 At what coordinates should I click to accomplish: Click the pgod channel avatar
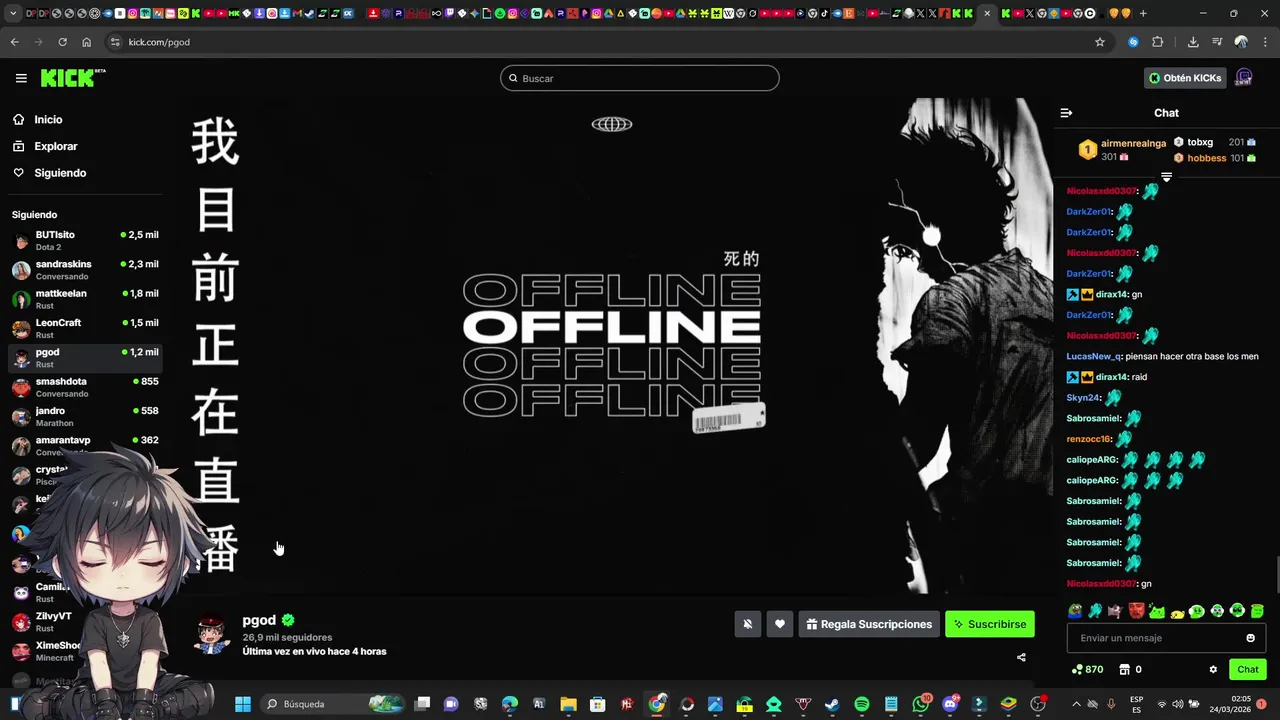pyautogui.click(x=212, y=635)
